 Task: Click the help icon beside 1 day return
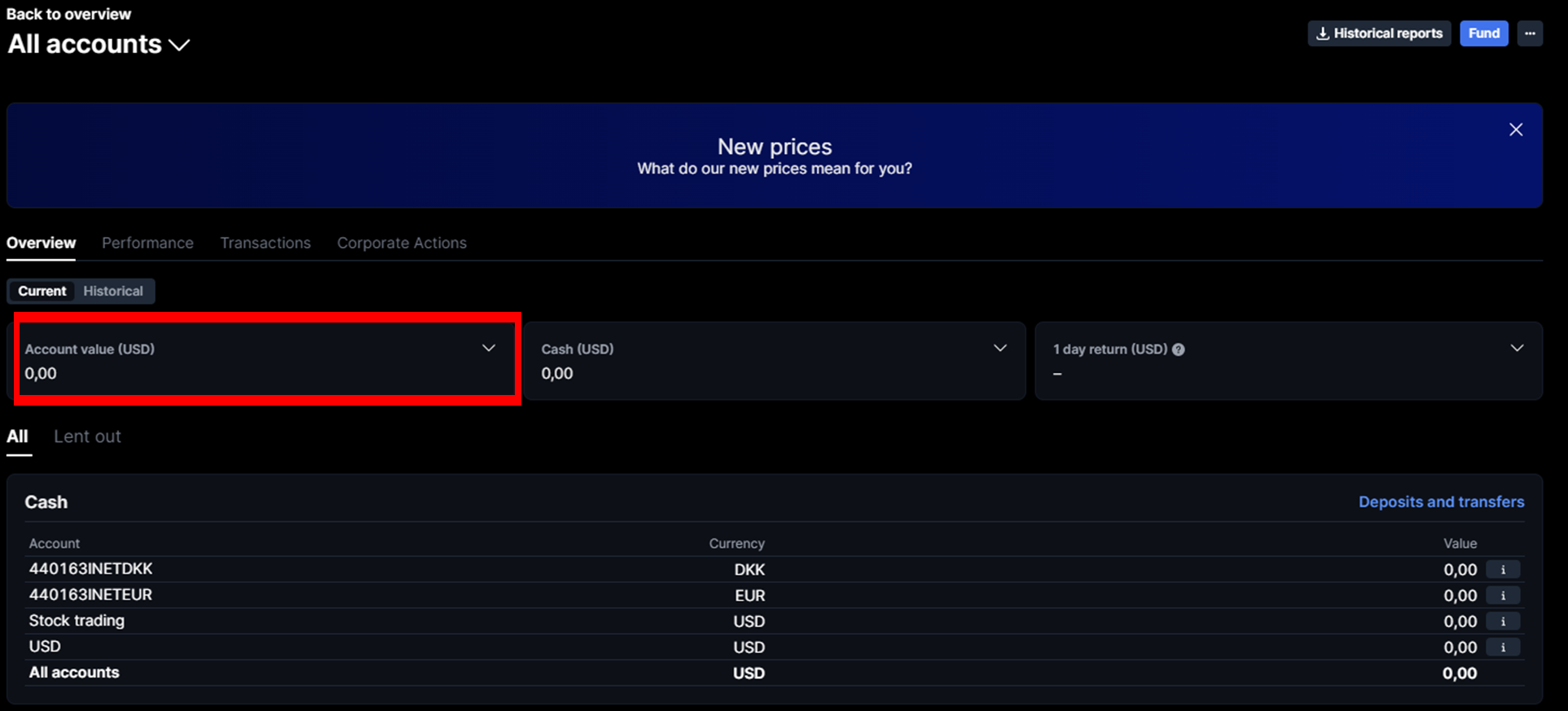pos(1178,349)
